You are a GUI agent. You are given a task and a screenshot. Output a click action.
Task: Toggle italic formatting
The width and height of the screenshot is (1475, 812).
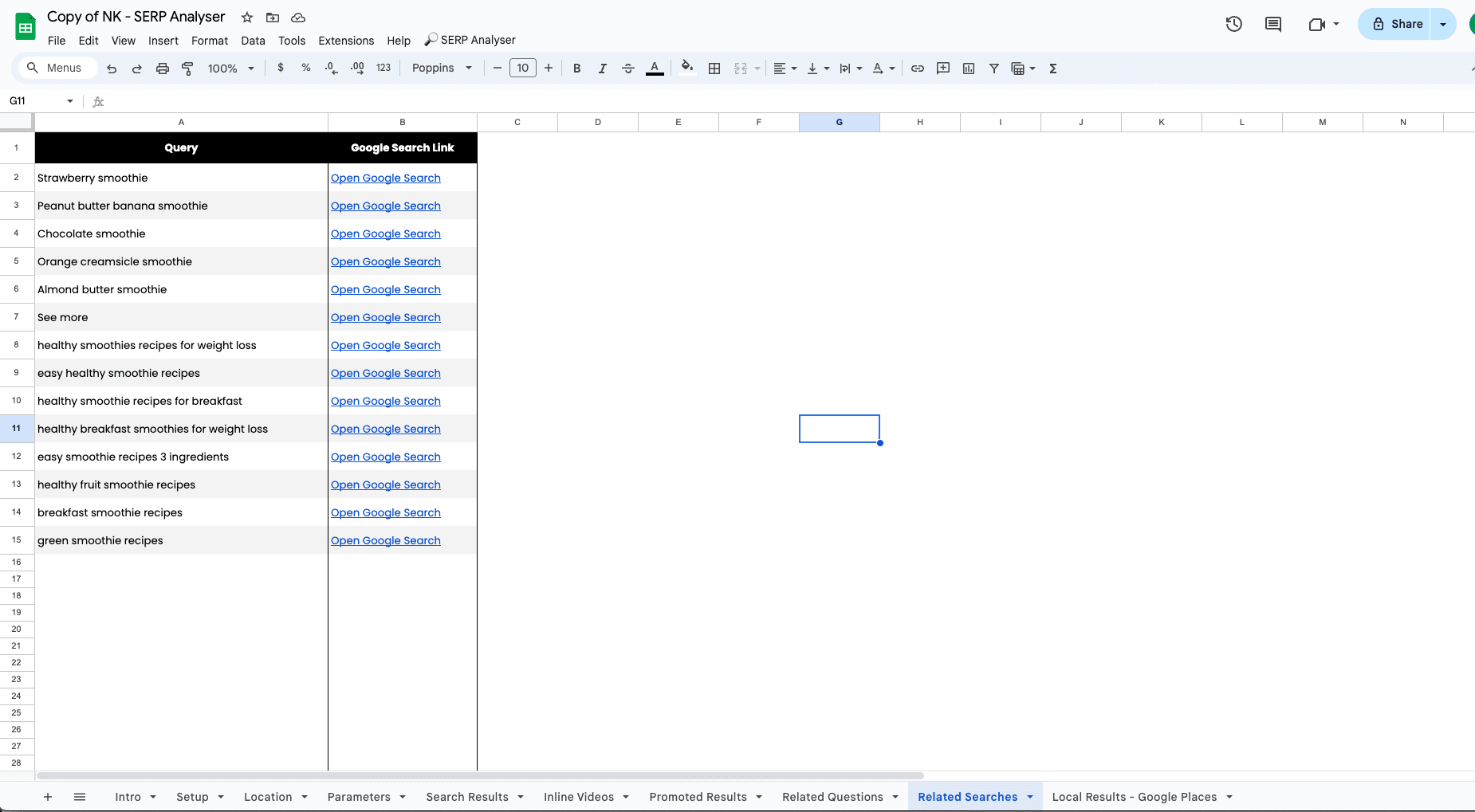click(603, 68)
